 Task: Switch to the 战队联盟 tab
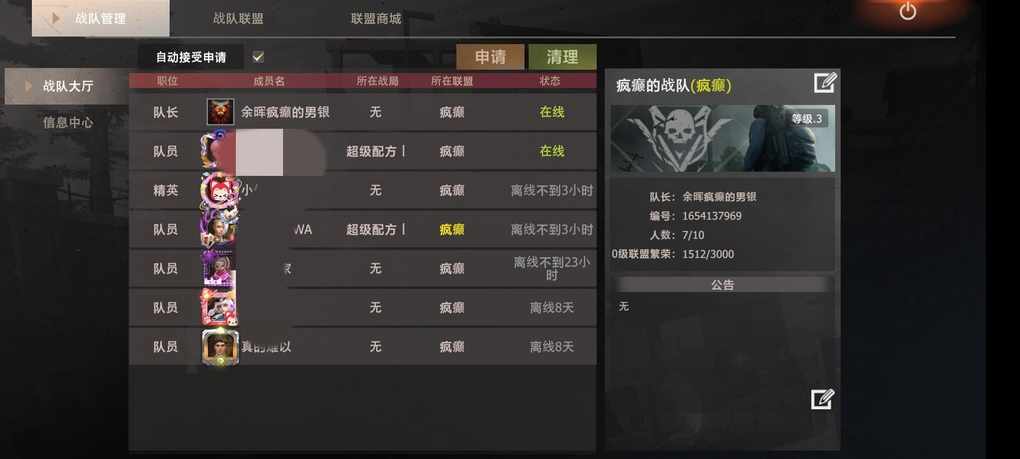pos(238,18)
